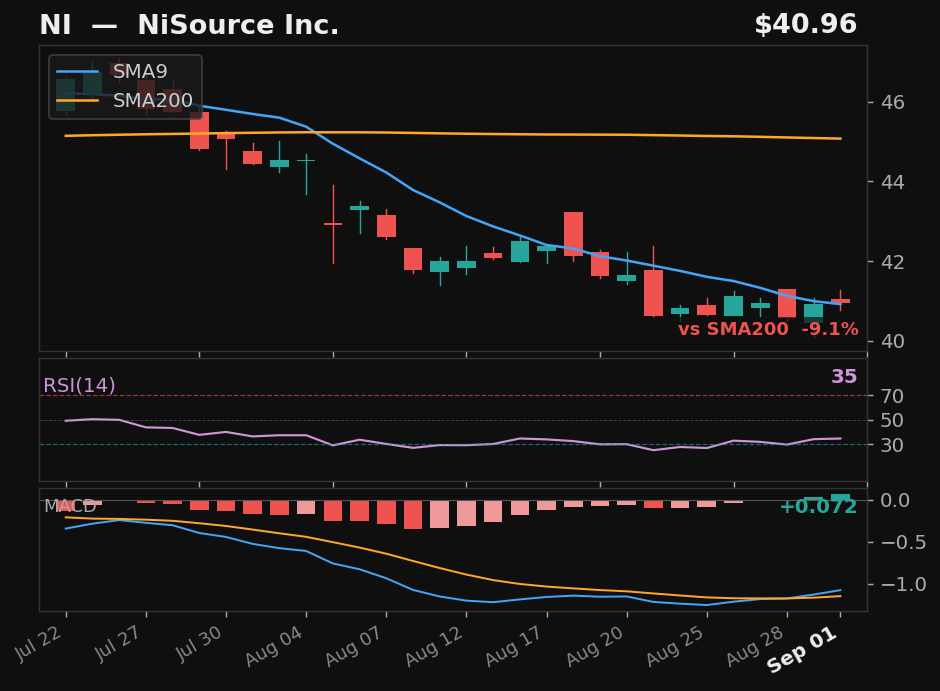Viewport: 940px width, 691px height.
Task: Click the red doji candle with long wick near Aug 05
Action: pos(333,224)
